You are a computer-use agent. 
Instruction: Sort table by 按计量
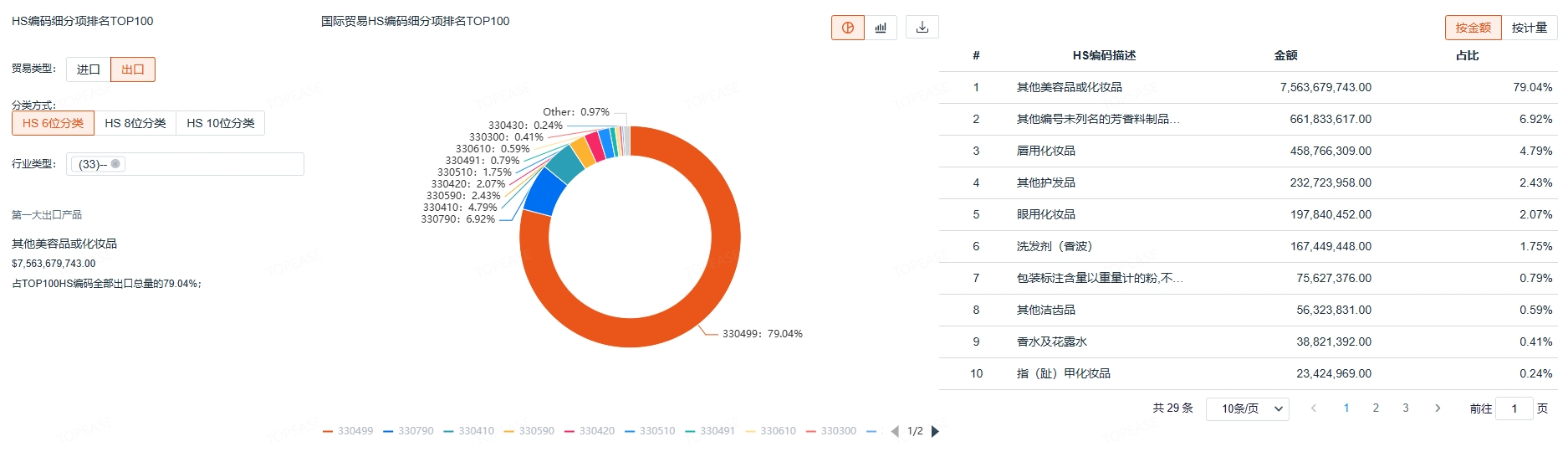coord(1530,28)
